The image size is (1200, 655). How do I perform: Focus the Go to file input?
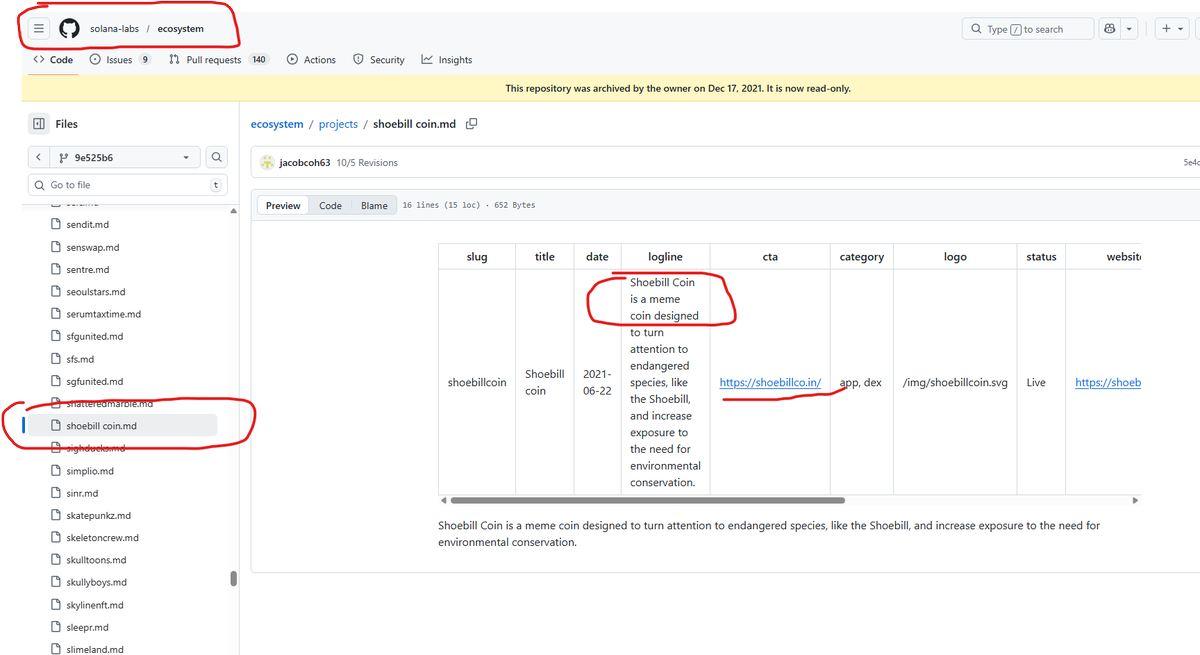point(127,185)
